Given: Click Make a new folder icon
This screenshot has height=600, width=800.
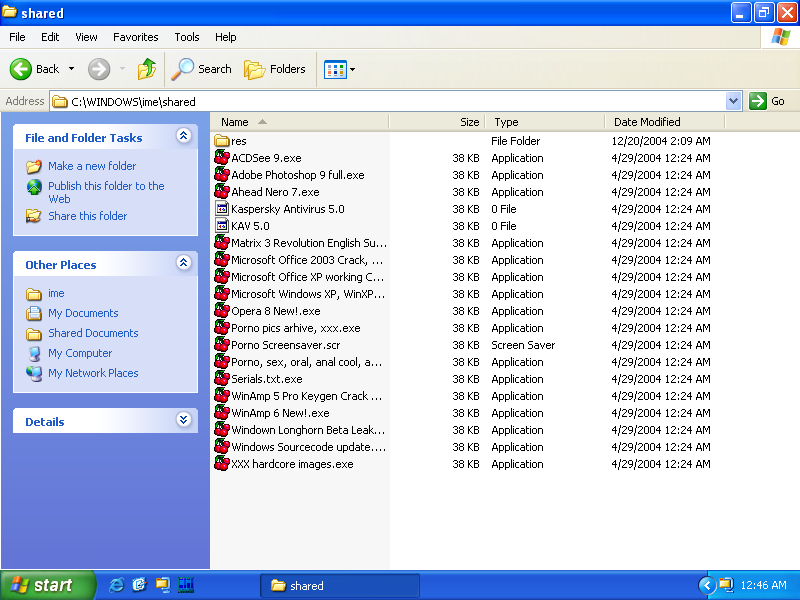Looking at the screenshot, I should [x=34, y=166].
